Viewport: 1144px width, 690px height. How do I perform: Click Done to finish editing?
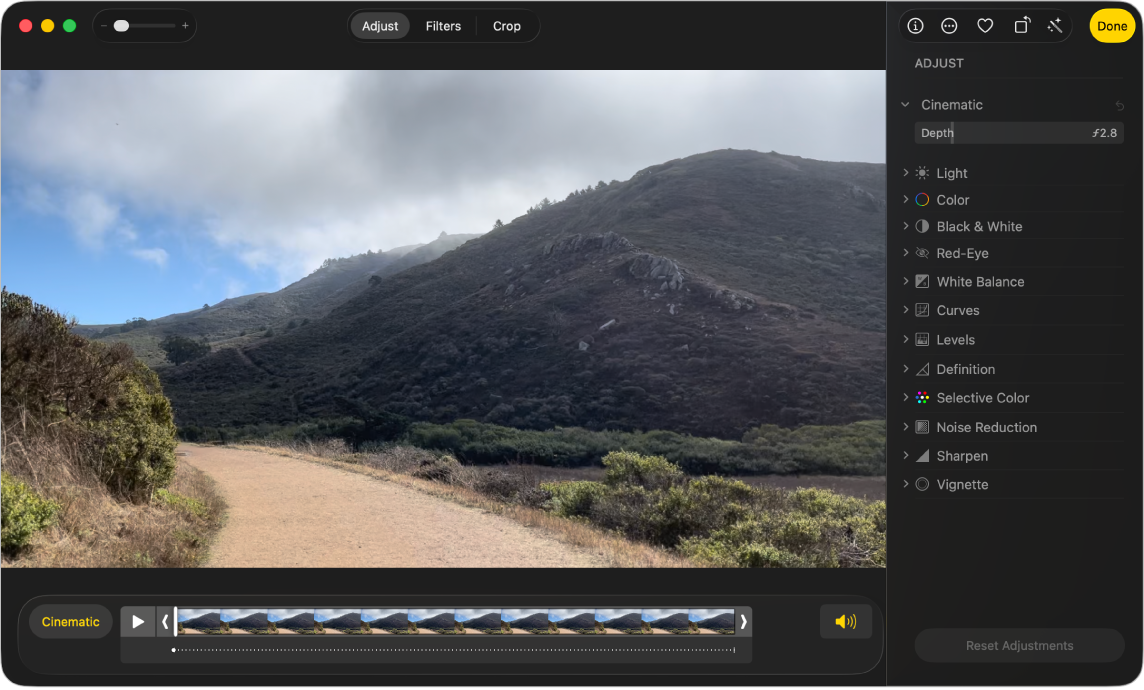[x=1111, y=26]
